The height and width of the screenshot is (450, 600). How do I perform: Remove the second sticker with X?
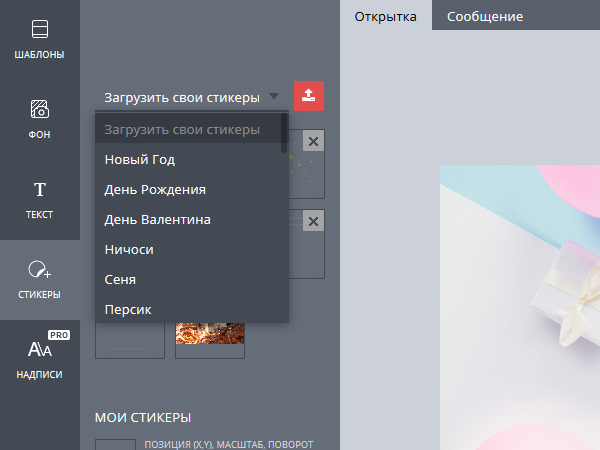[313, 221]
